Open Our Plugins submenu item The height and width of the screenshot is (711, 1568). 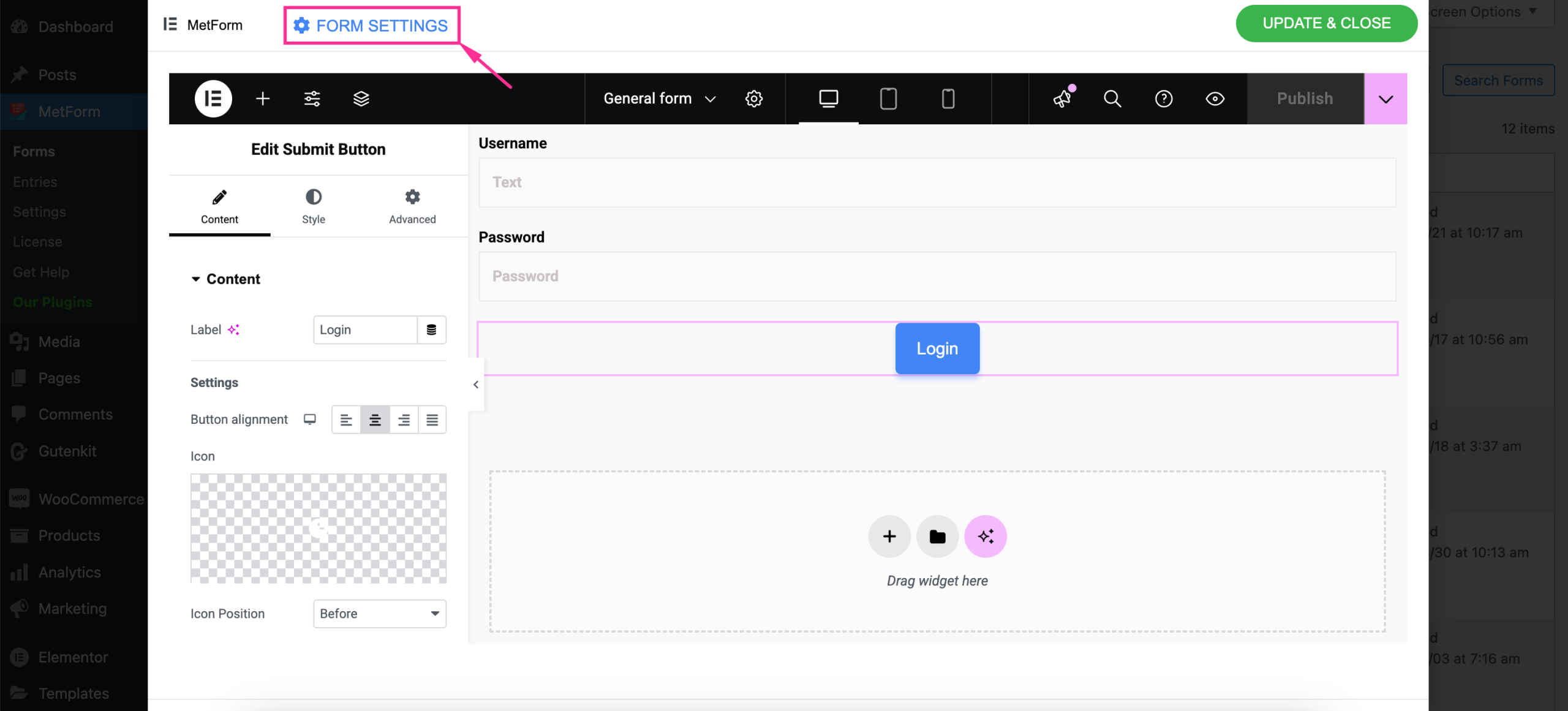tap(53, 302)
